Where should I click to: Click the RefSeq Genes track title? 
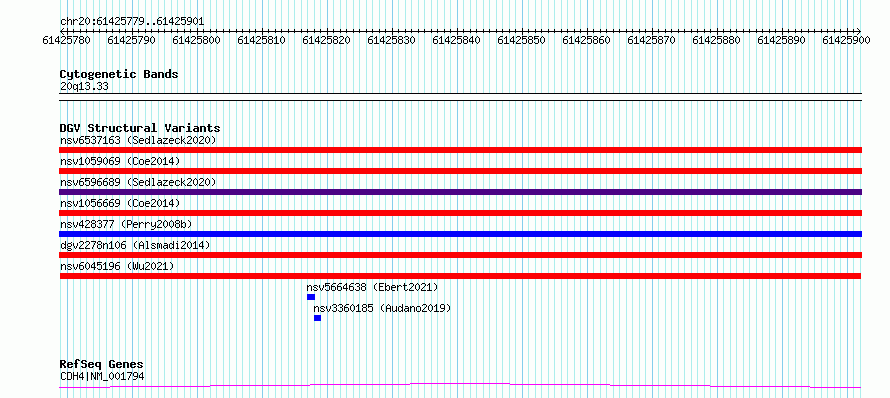pyautogui.click(x=102, y=365)
